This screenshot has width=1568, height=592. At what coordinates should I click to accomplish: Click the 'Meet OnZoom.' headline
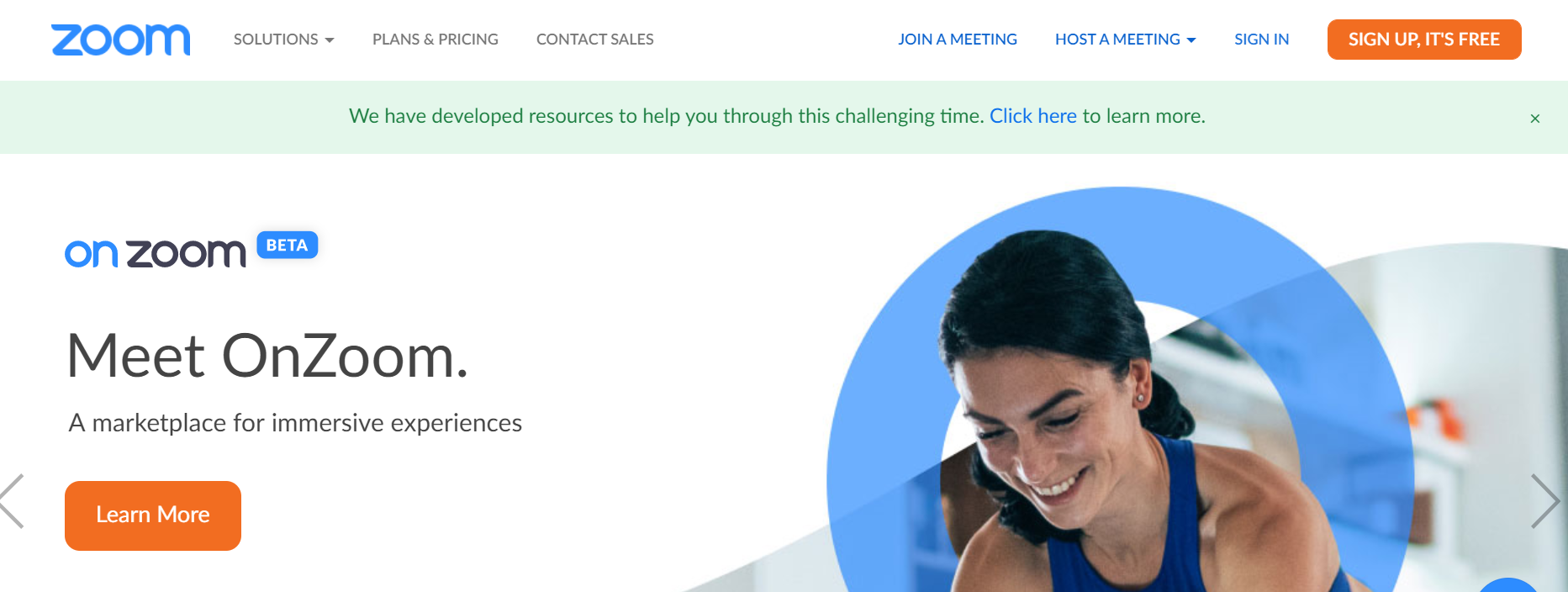click(x=267, y=356)
